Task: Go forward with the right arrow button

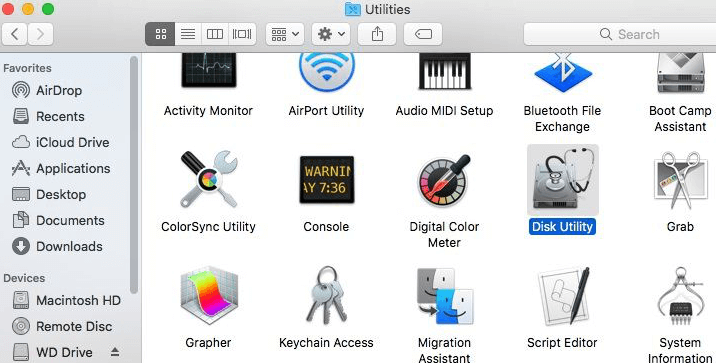Action: (x=41, y=34)
